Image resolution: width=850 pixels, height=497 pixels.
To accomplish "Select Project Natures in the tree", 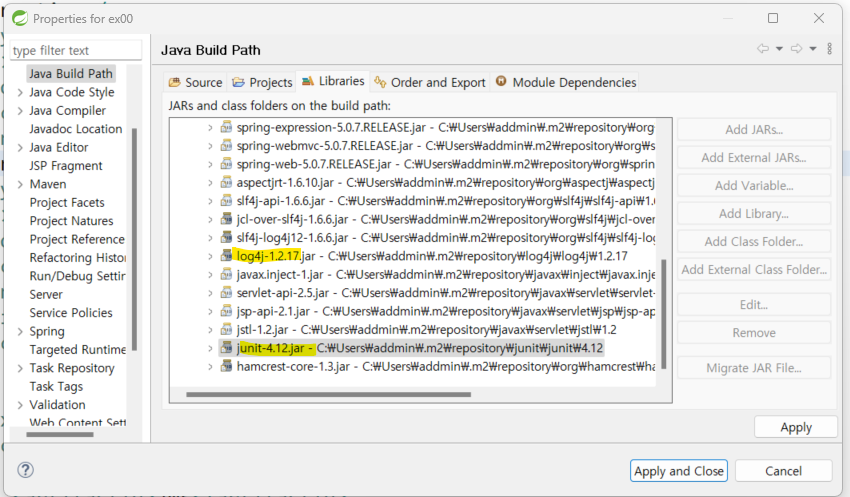I will [x=71, y=221].
